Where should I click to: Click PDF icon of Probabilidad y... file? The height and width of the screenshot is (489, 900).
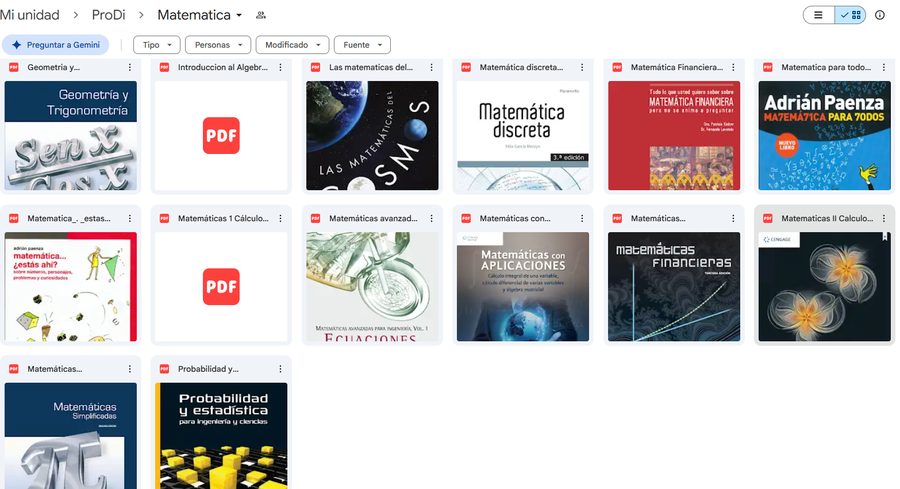point(164,369)
